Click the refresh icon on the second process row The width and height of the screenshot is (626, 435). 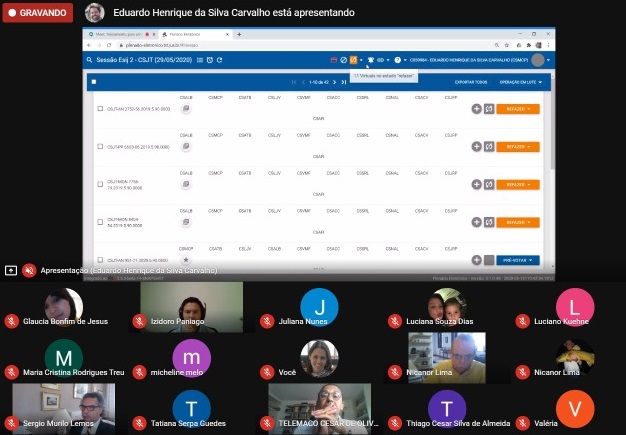[489, 147]
